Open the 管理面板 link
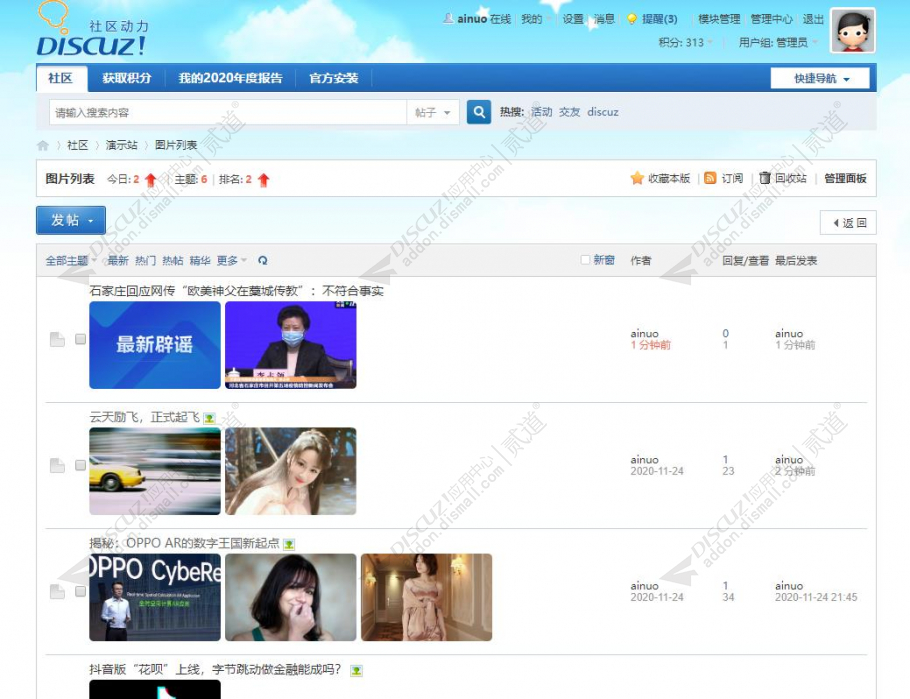910x699 pixels. (x=845, y=178)
